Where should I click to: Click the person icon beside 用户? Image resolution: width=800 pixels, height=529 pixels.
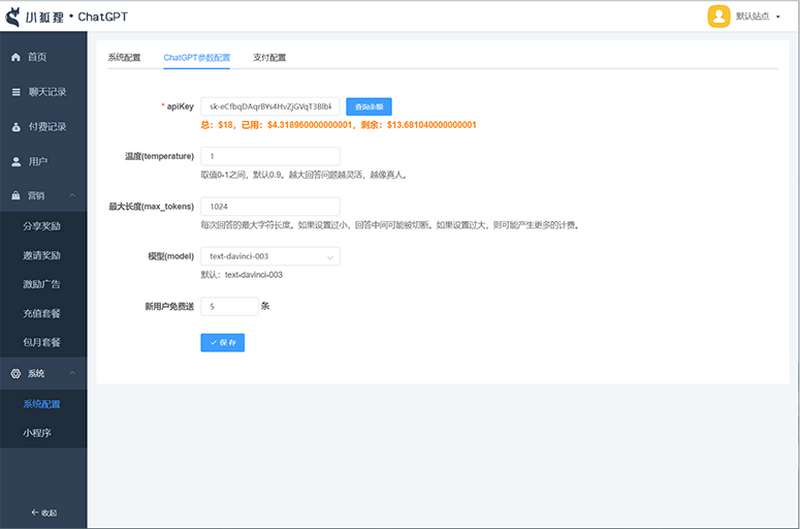tap(15, 161)
